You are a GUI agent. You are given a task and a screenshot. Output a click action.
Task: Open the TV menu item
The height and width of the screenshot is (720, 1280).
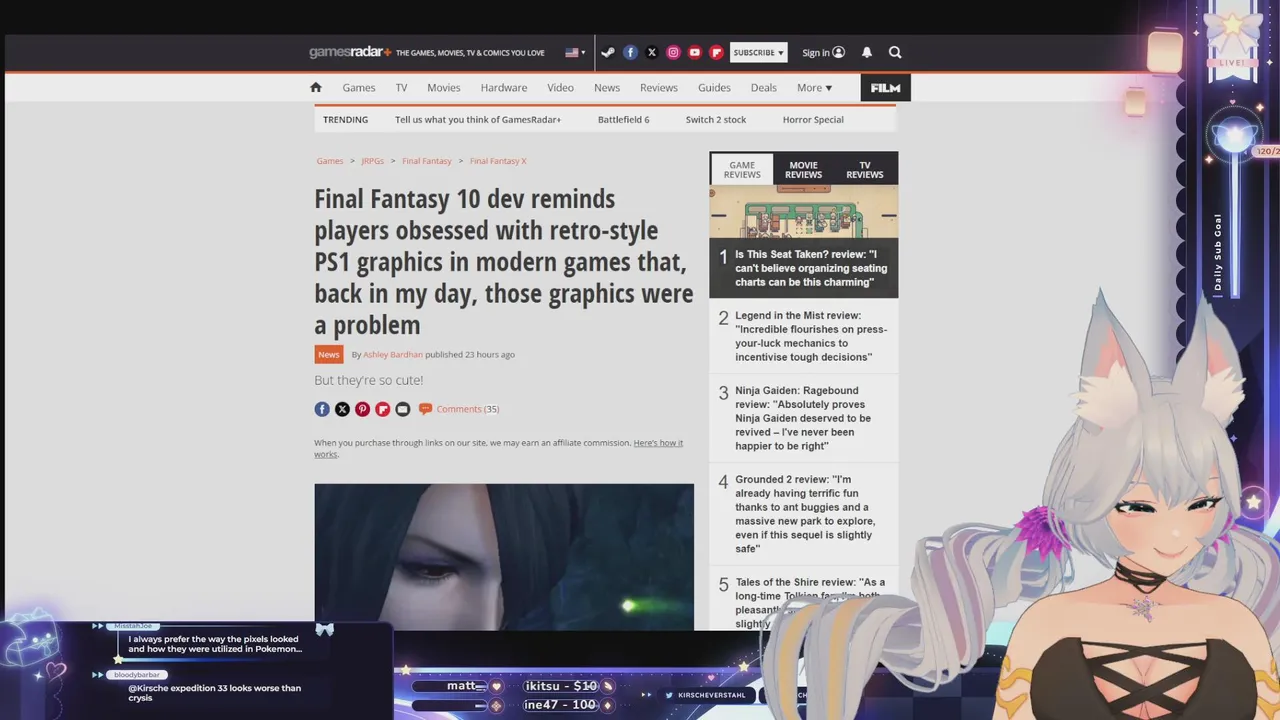pyautogui.click(x=401, y=87)
